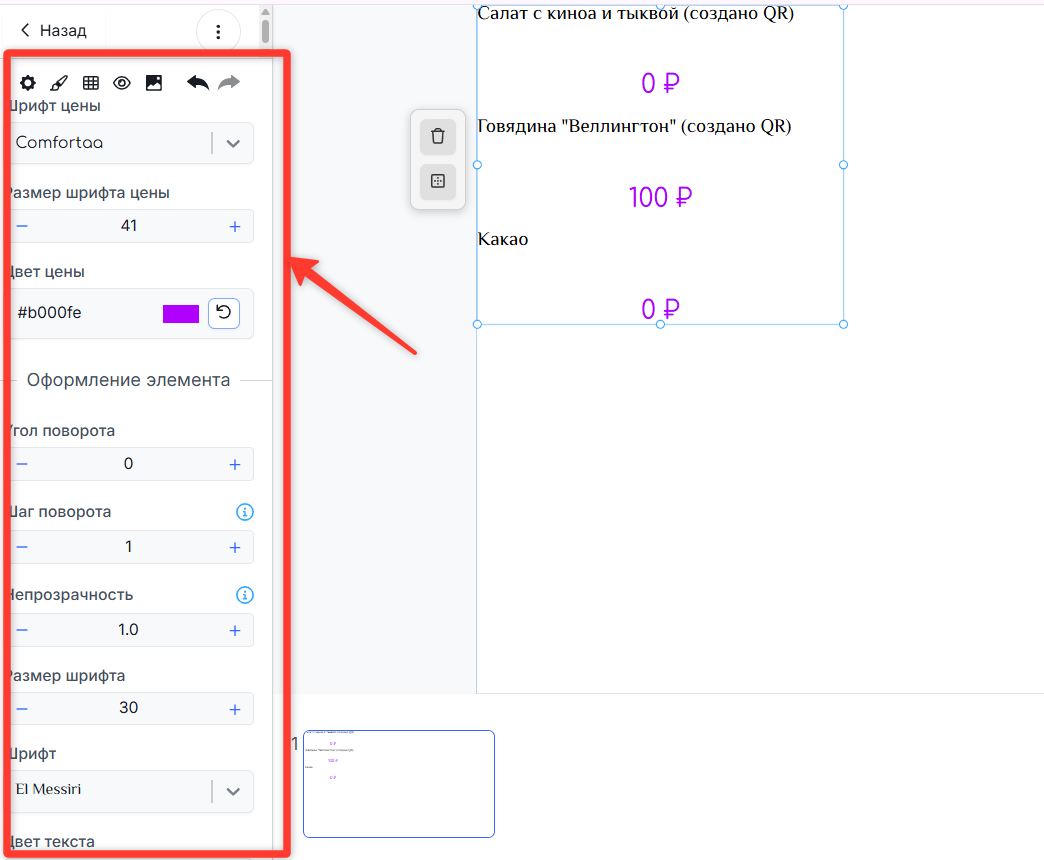
Task: Select the brush style icon
Action: pyautogui.click(x=59, y=83)
